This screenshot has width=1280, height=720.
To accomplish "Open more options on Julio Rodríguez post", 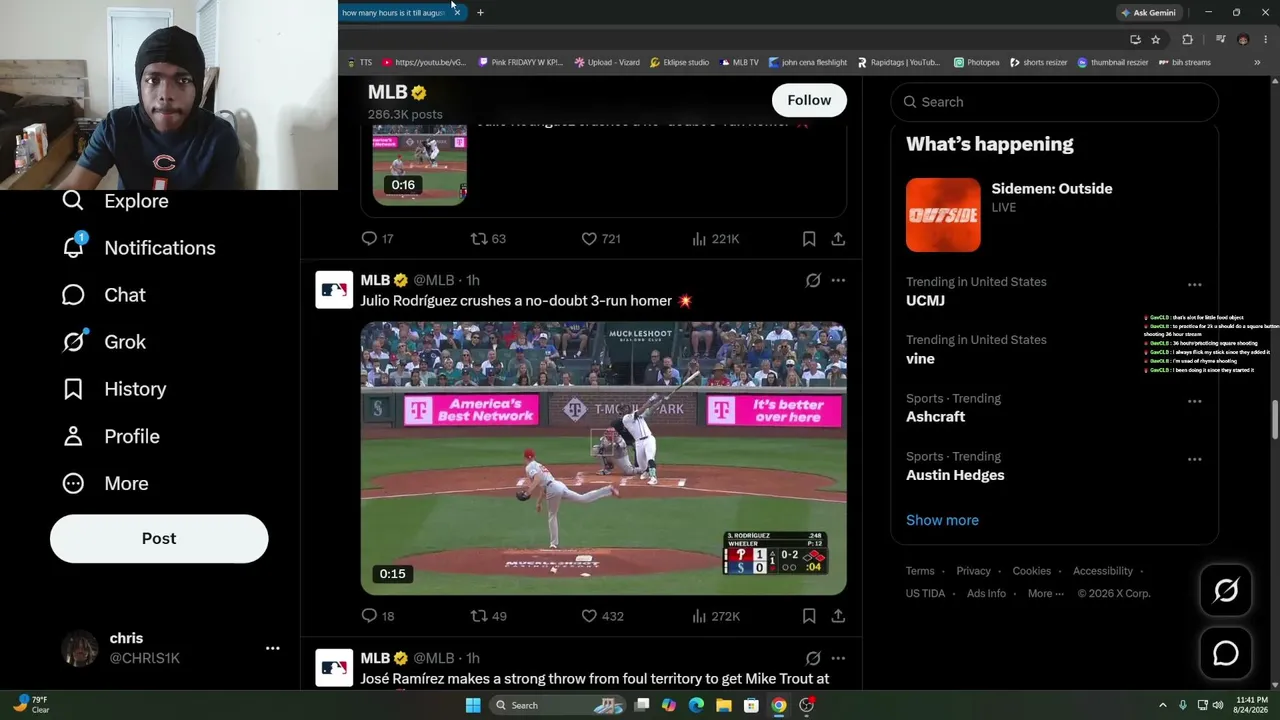I will pyautogui.click(x=838, y=280).
